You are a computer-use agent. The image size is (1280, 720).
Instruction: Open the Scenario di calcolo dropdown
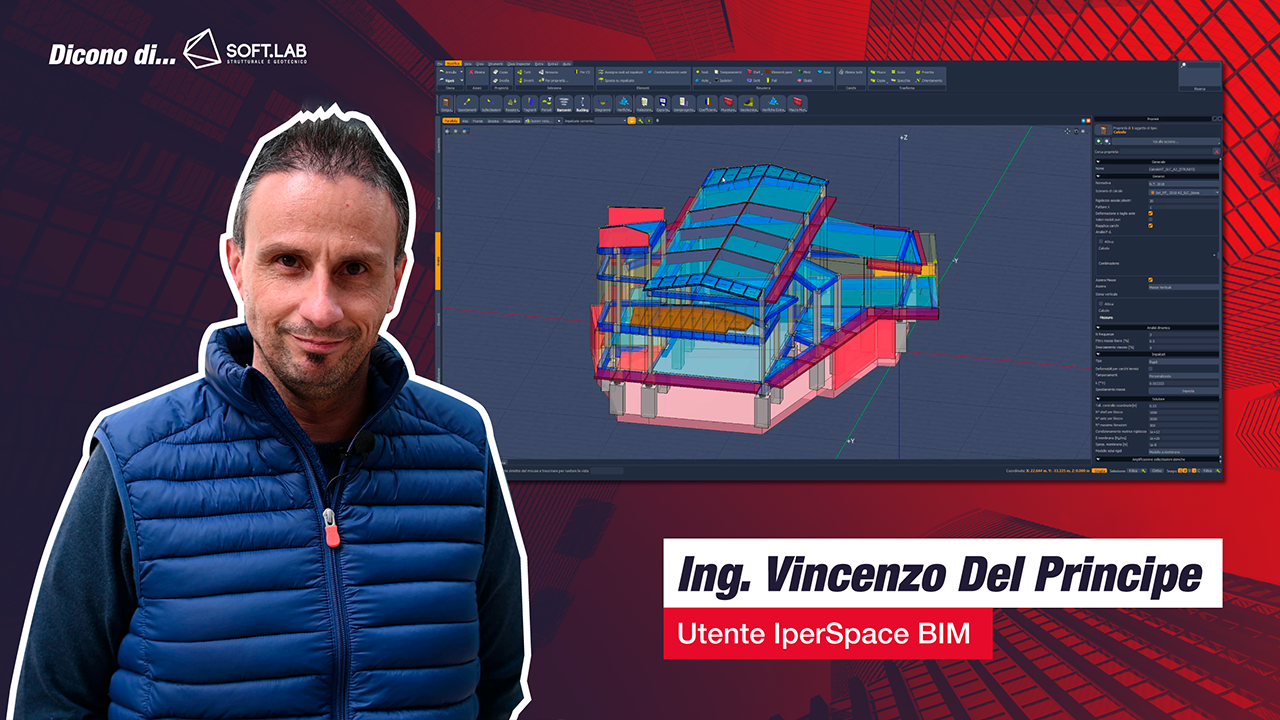click(1184, 192)
